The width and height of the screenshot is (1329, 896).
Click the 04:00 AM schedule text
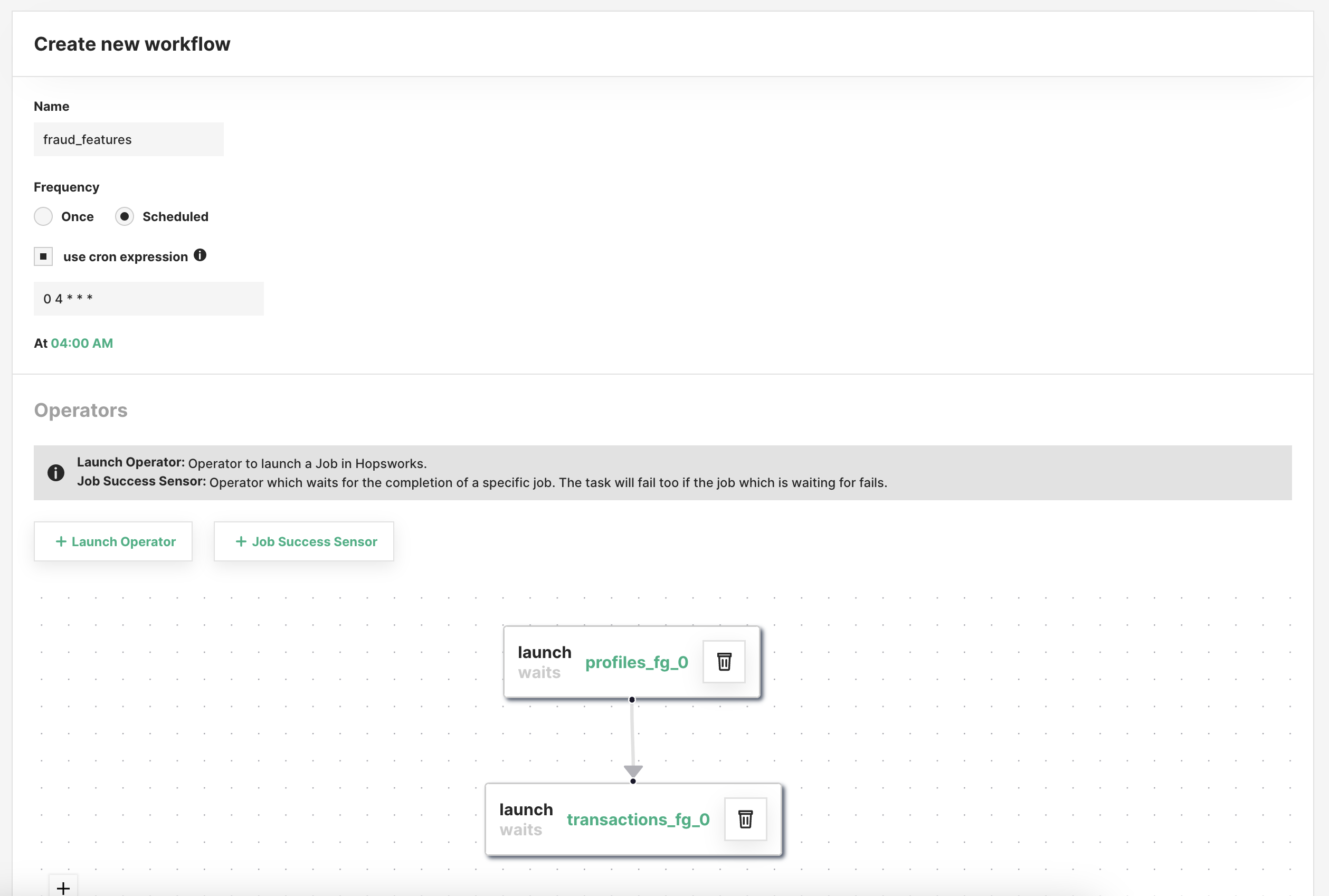(x=82, y=343)
